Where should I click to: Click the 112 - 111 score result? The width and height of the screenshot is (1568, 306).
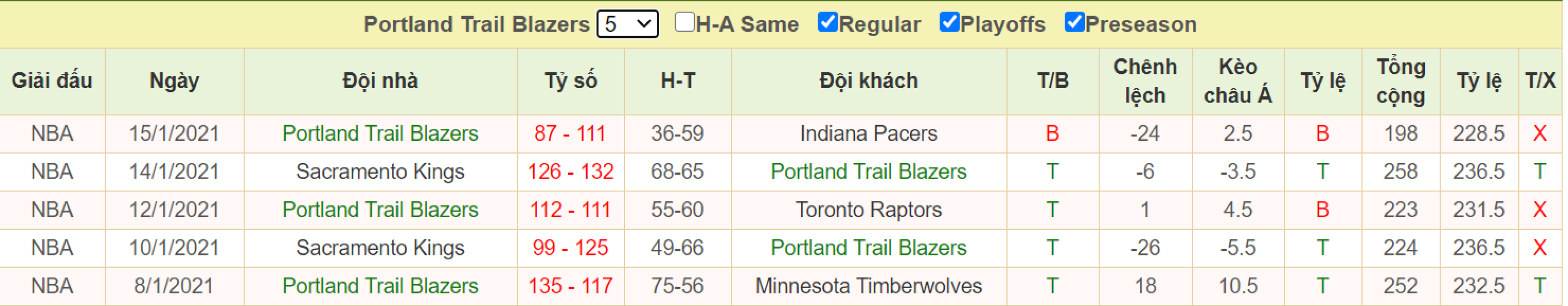coord(571,210)
